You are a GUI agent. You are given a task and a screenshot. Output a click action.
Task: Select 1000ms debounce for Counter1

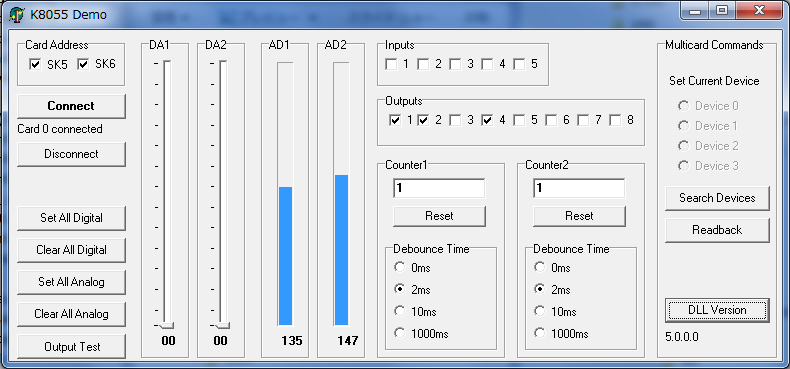pyautogui.click(x=400, y=333)
